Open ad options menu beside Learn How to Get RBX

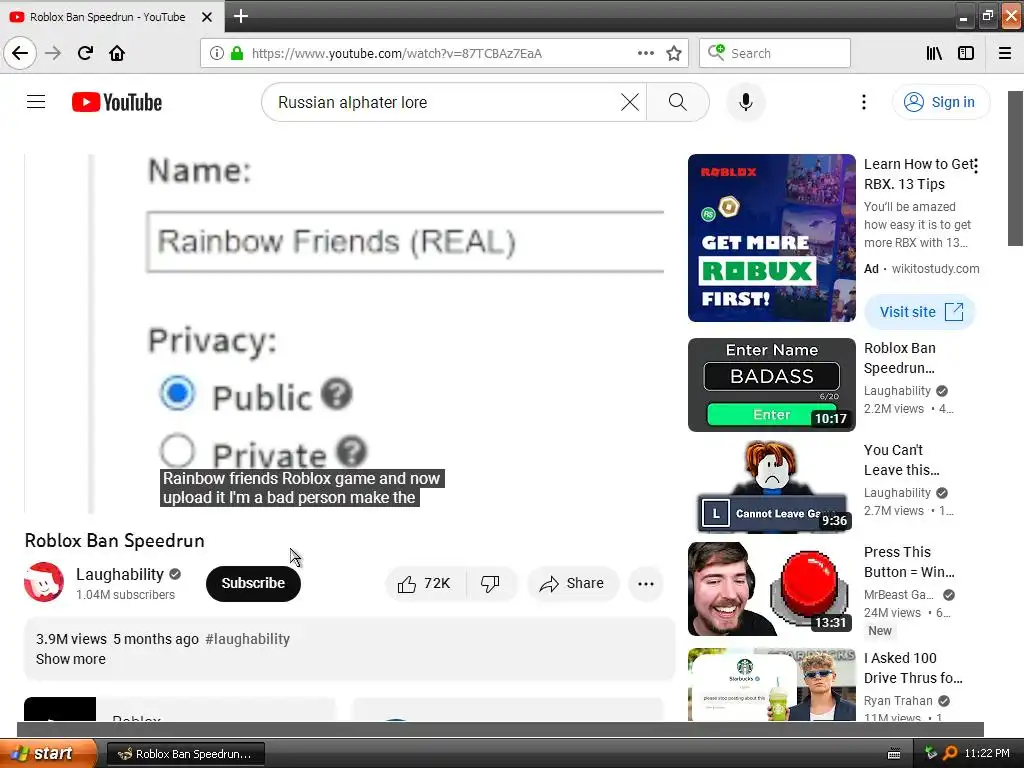click(976, 166)
